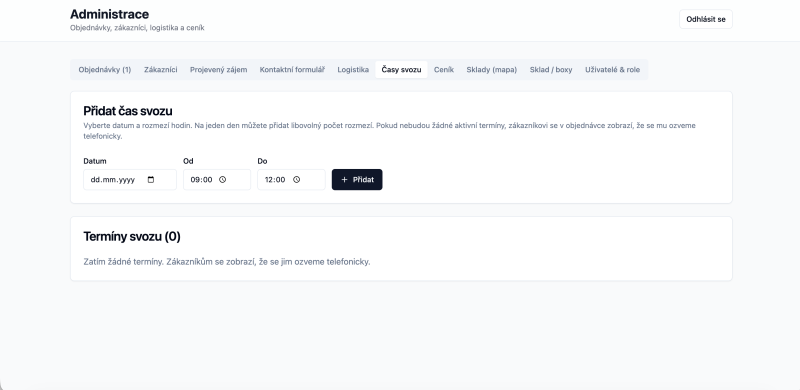This screenshot has width=800, height=390.
Task: Open the Objednávky (1) tab
Action: 105,69
